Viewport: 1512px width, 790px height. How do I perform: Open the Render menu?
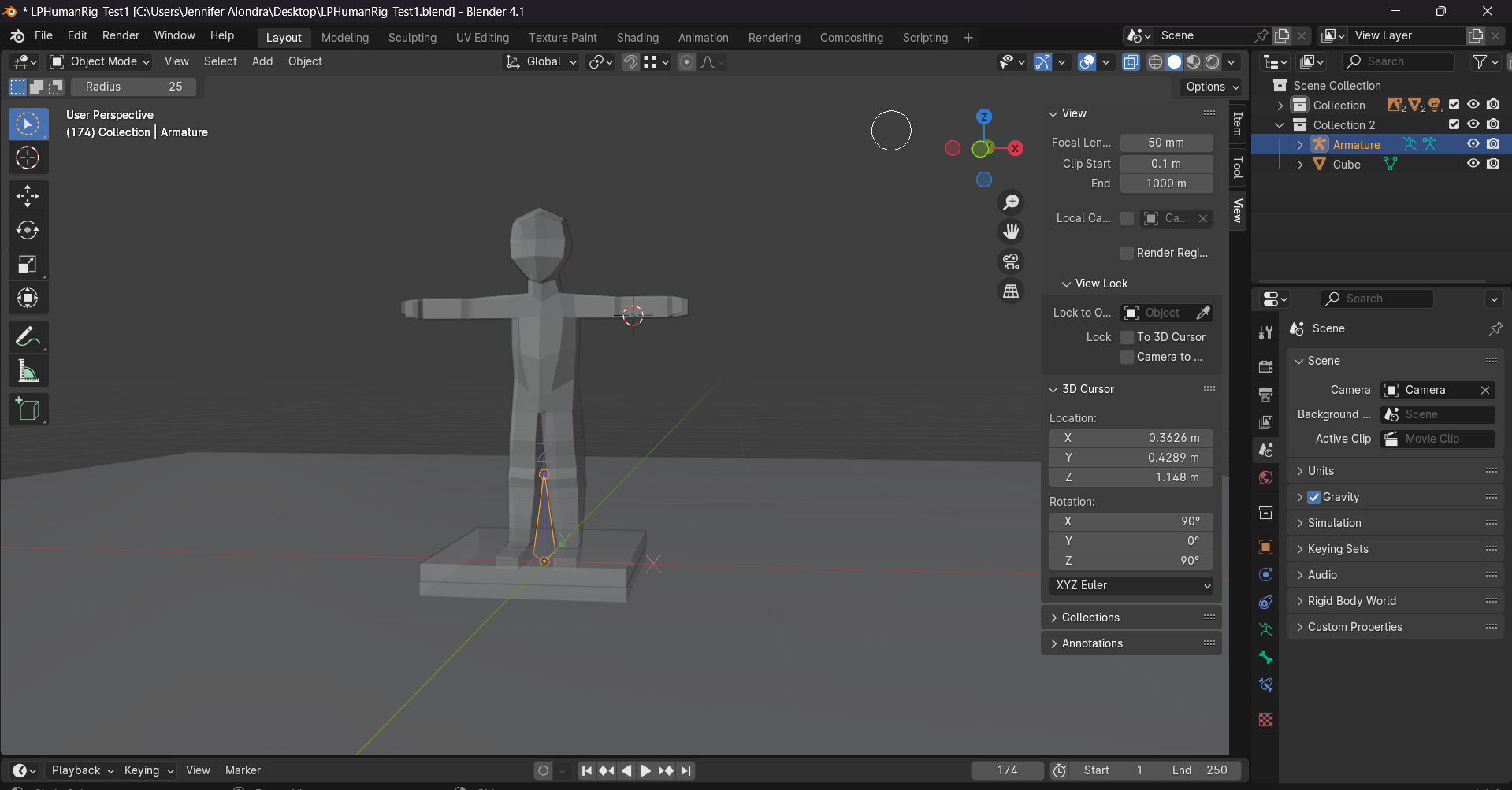coord(121,35)
